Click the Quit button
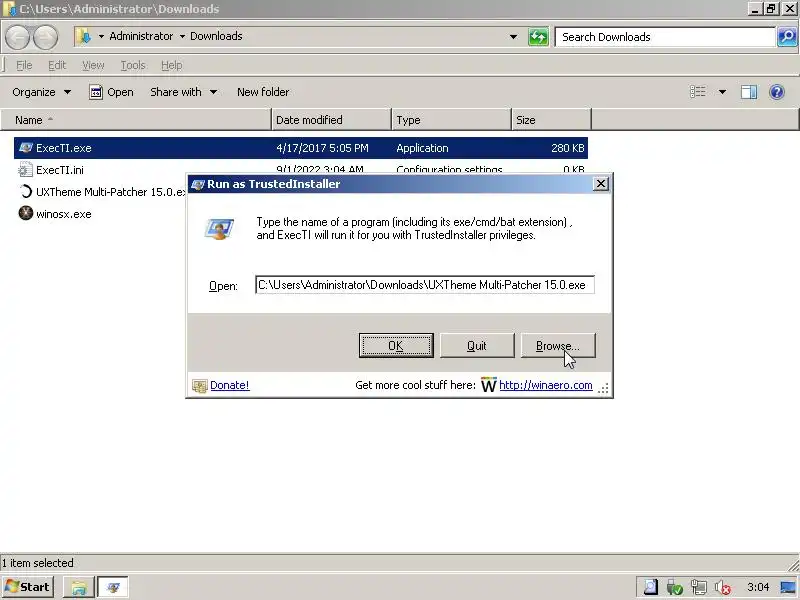The height and width of the screenshot is (600, 800). coord(477,345)
